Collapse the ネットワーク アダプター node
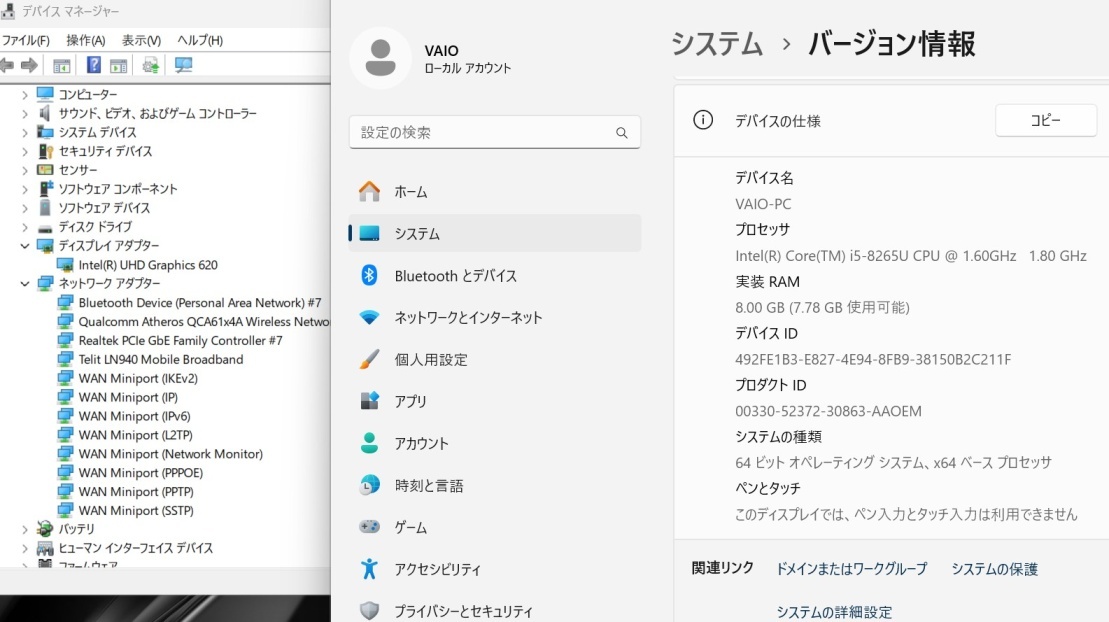Screen dimensions: 1109x622 [25, 284]
